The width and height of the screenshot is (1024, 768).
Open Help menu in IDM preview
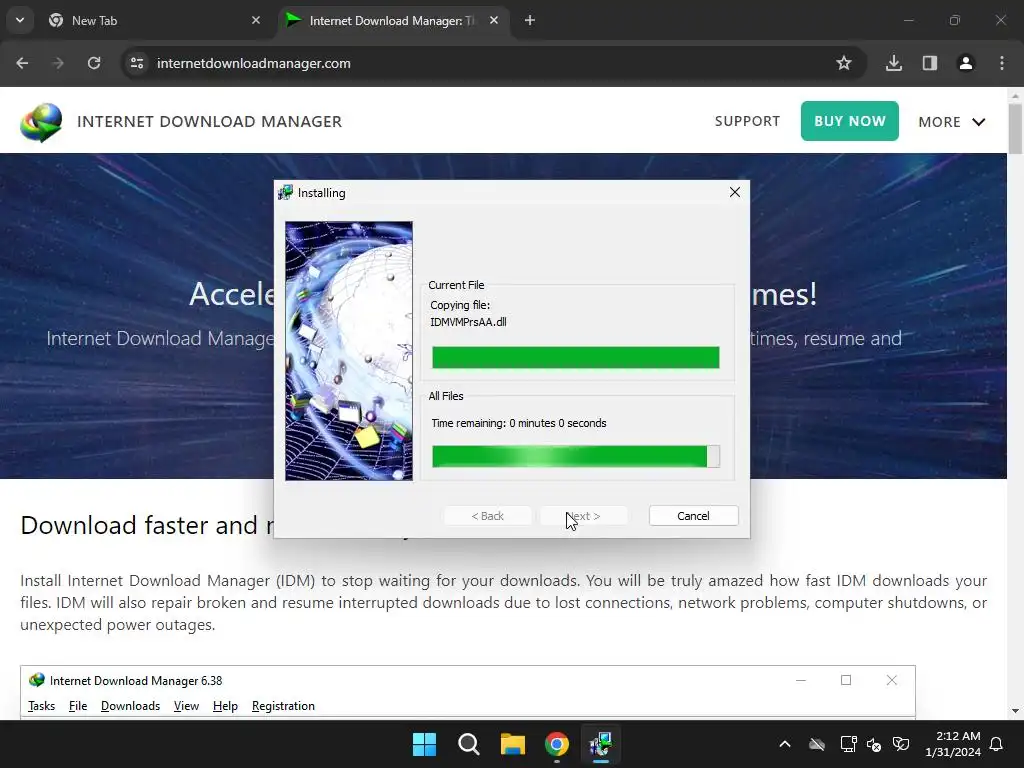click(225, 706)
